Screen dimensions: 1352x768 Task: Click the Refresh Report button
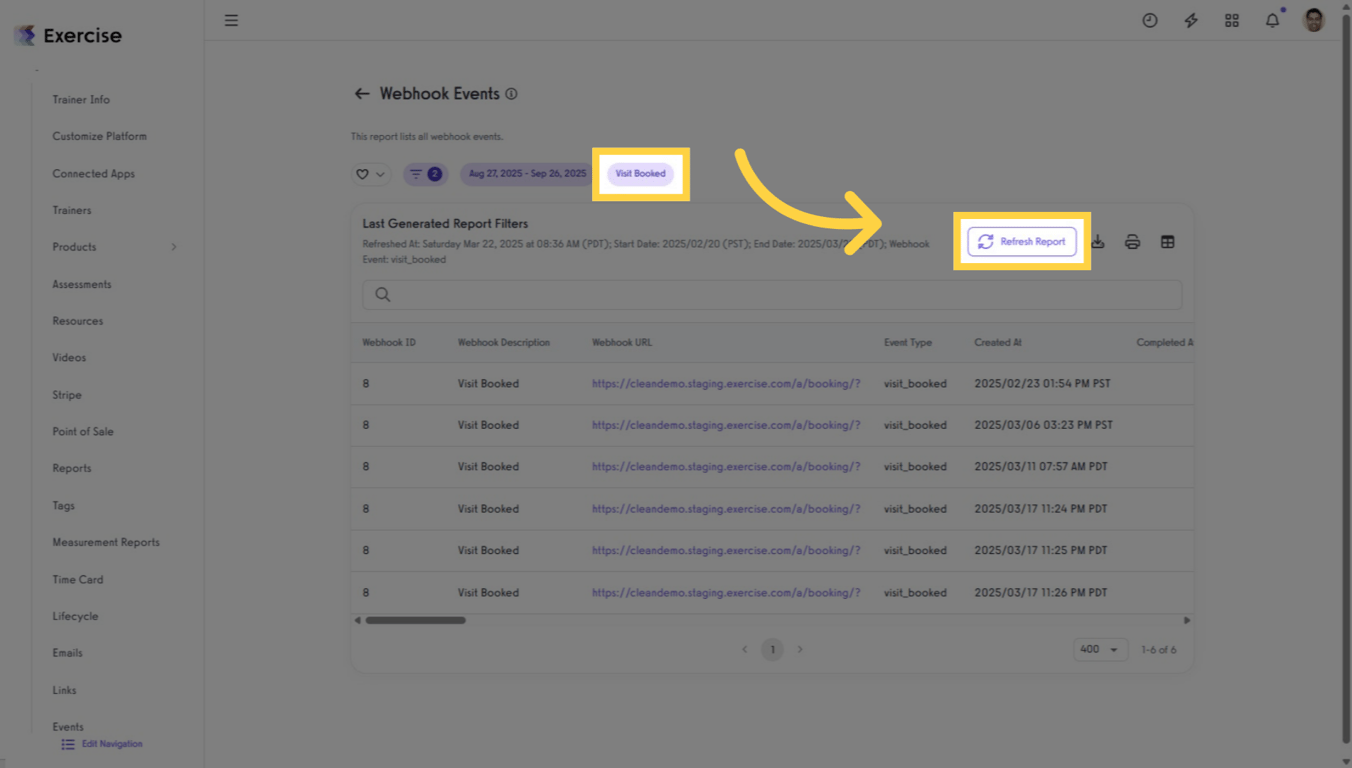coord(1022,241)
